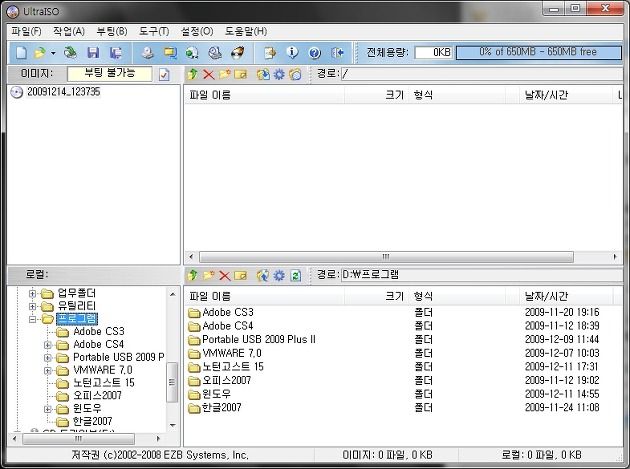Click the folder-with-disc icon in image toolbar
This screenshot has width=630, height=469.
tap(295, 74)
